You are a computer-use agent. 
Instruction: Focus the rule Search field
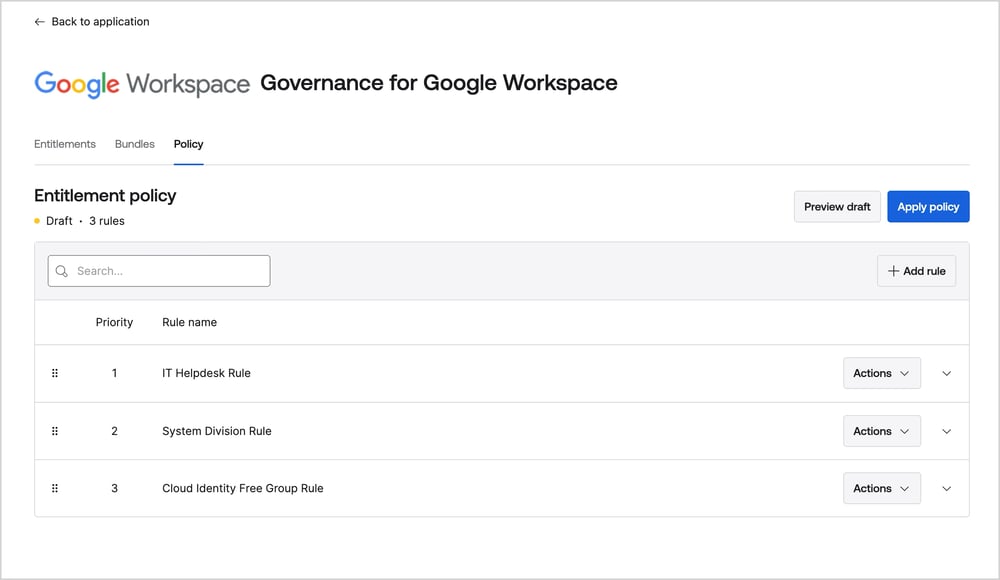click(159, 271)
